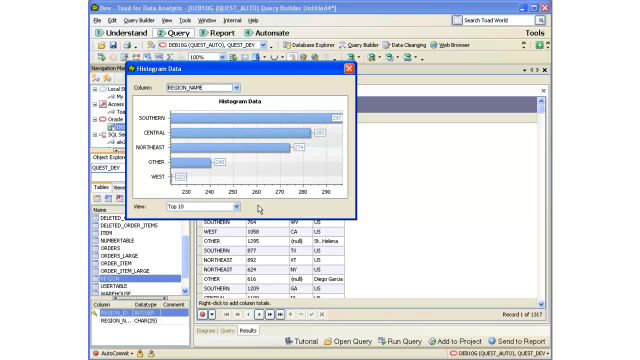Open the dropdown beside the record button
This screenshot has height=360, width=640.
(x=212, y=314)
